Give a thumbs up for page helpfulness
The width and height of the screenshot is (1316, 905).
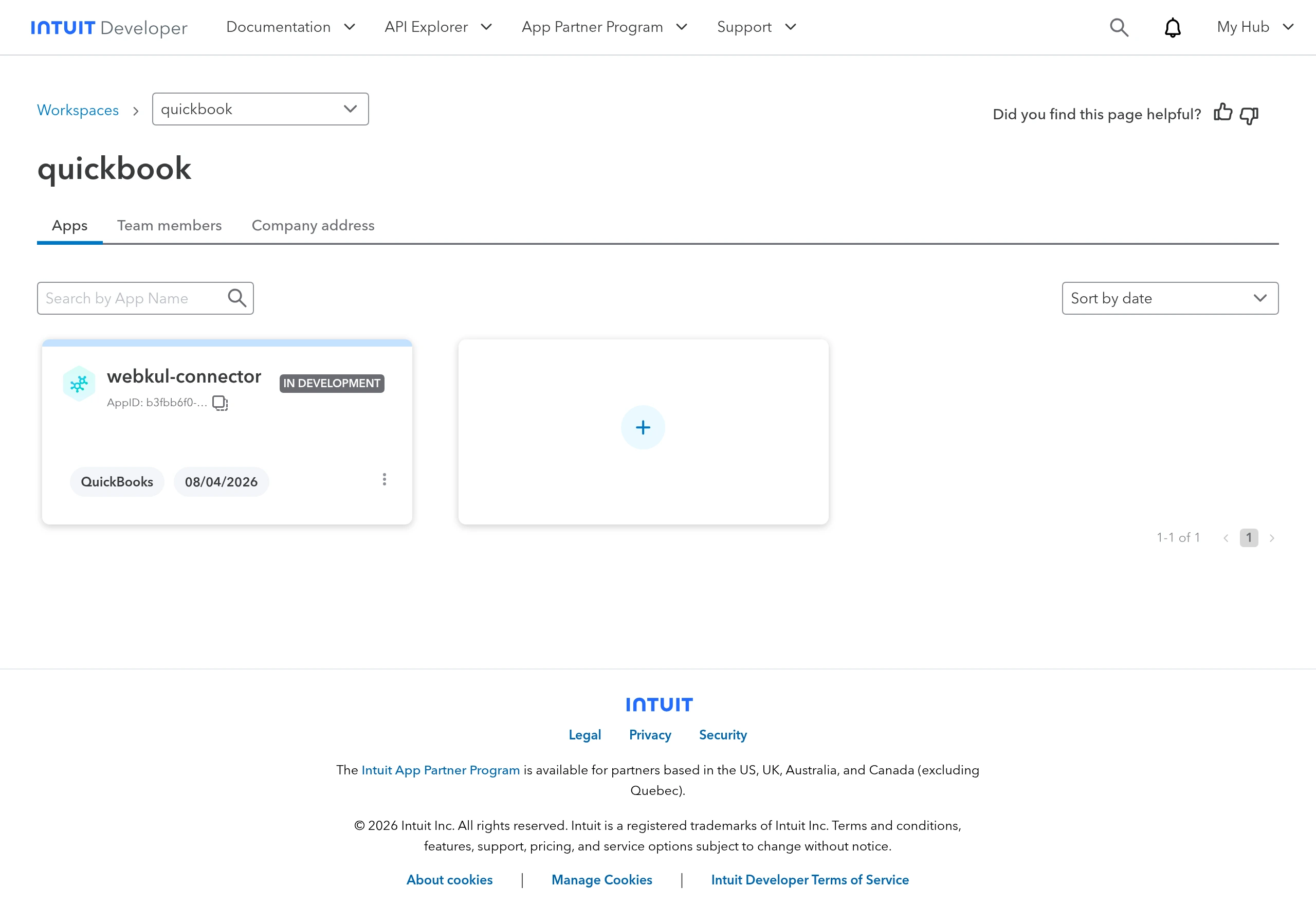pyautogui.click(x=1223, y=113)
